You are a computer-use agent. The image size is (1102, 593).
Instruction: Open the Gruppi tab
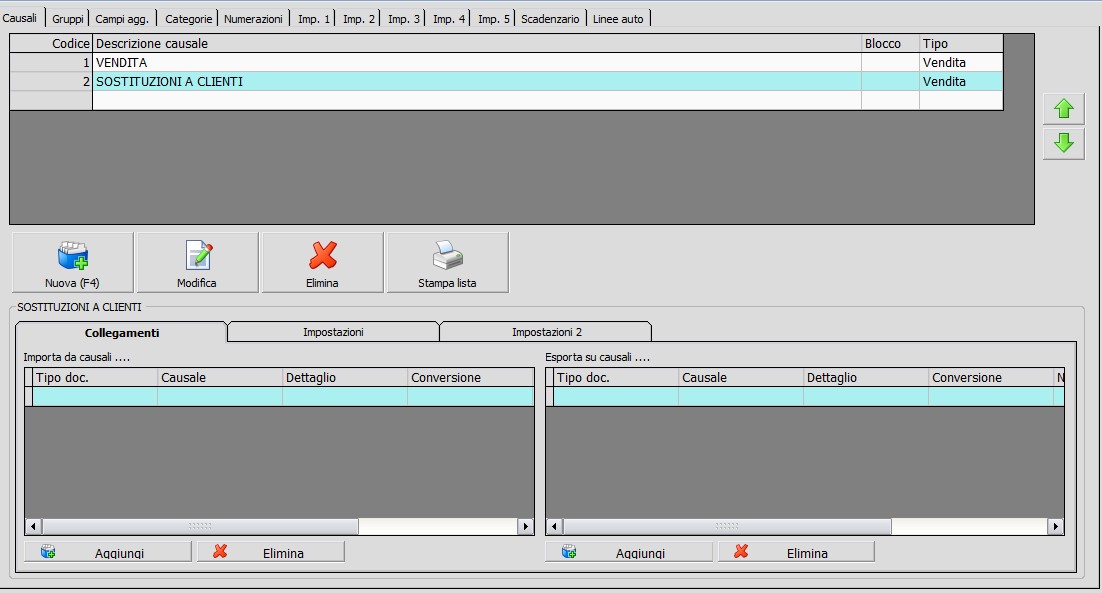click(68, 19)
